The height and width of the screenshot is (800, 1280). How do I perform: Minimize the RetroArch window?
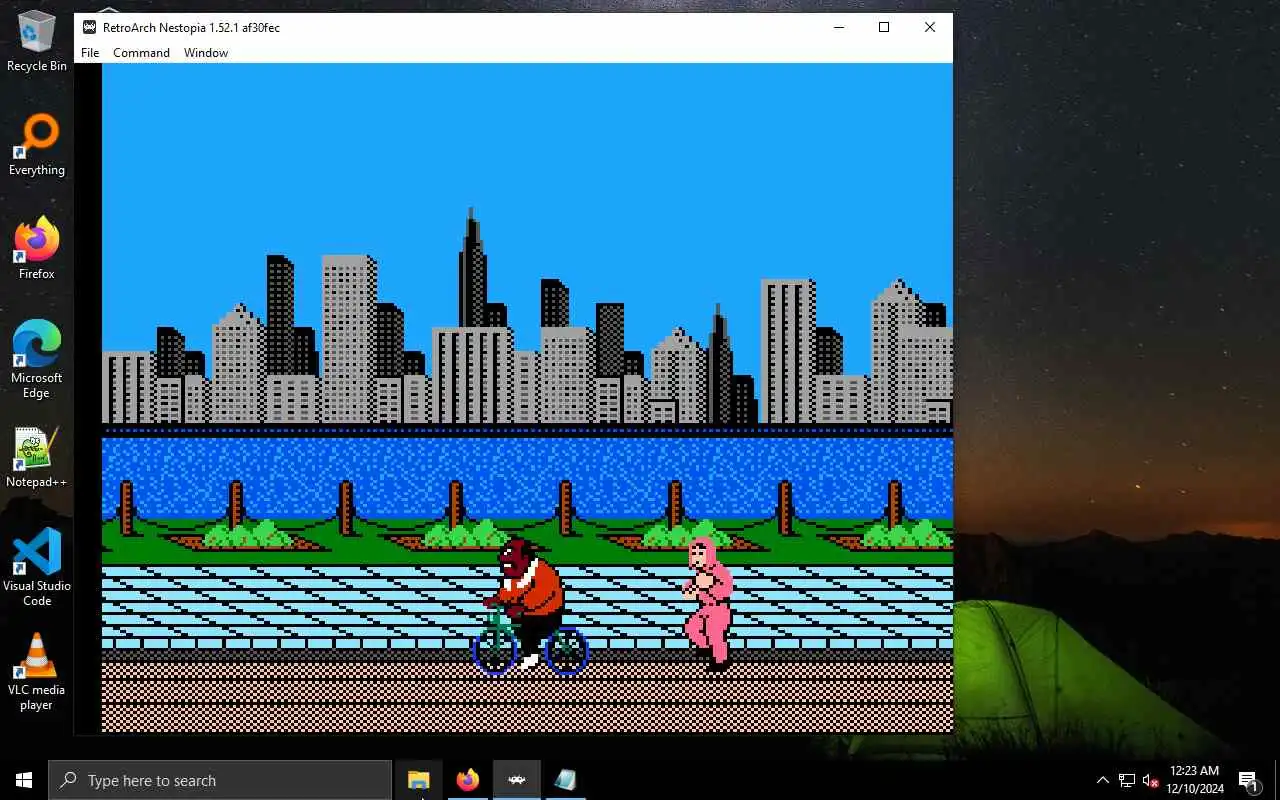tap(838, 27)
